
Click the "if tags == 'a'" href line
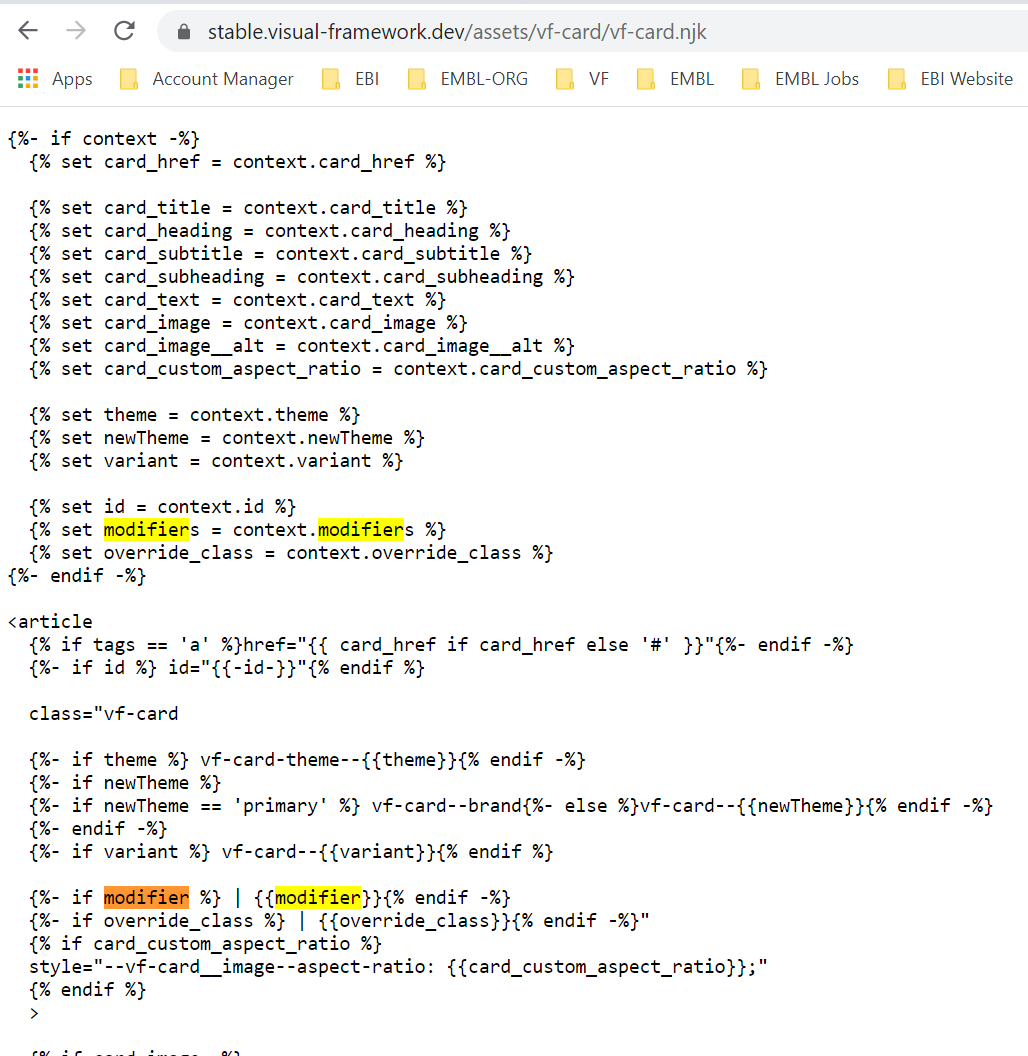point(442,645)
